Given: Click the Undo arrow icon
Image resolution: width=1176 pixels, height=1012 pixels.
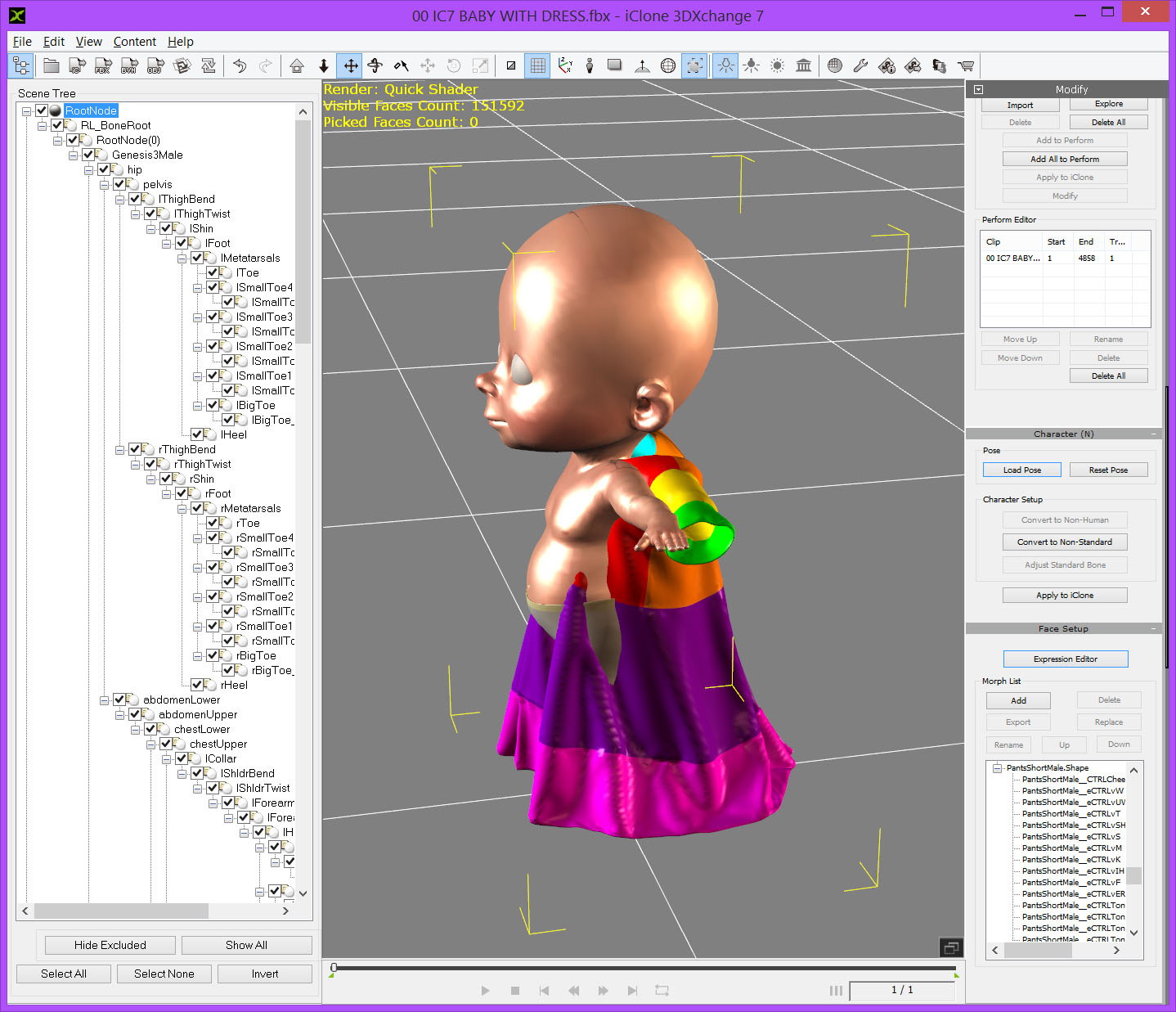Looking at the screenshot, I should 240,65.
